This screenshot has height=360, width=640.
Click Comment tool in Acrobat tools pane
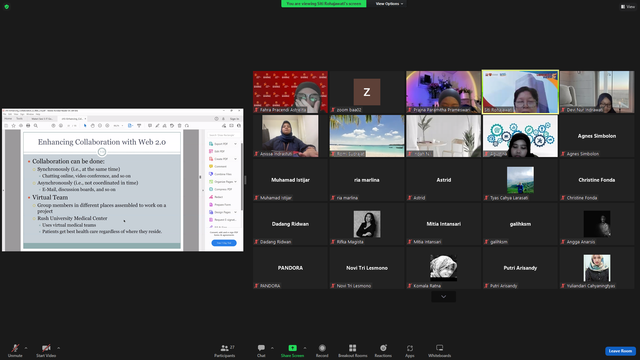coord(218,167)
